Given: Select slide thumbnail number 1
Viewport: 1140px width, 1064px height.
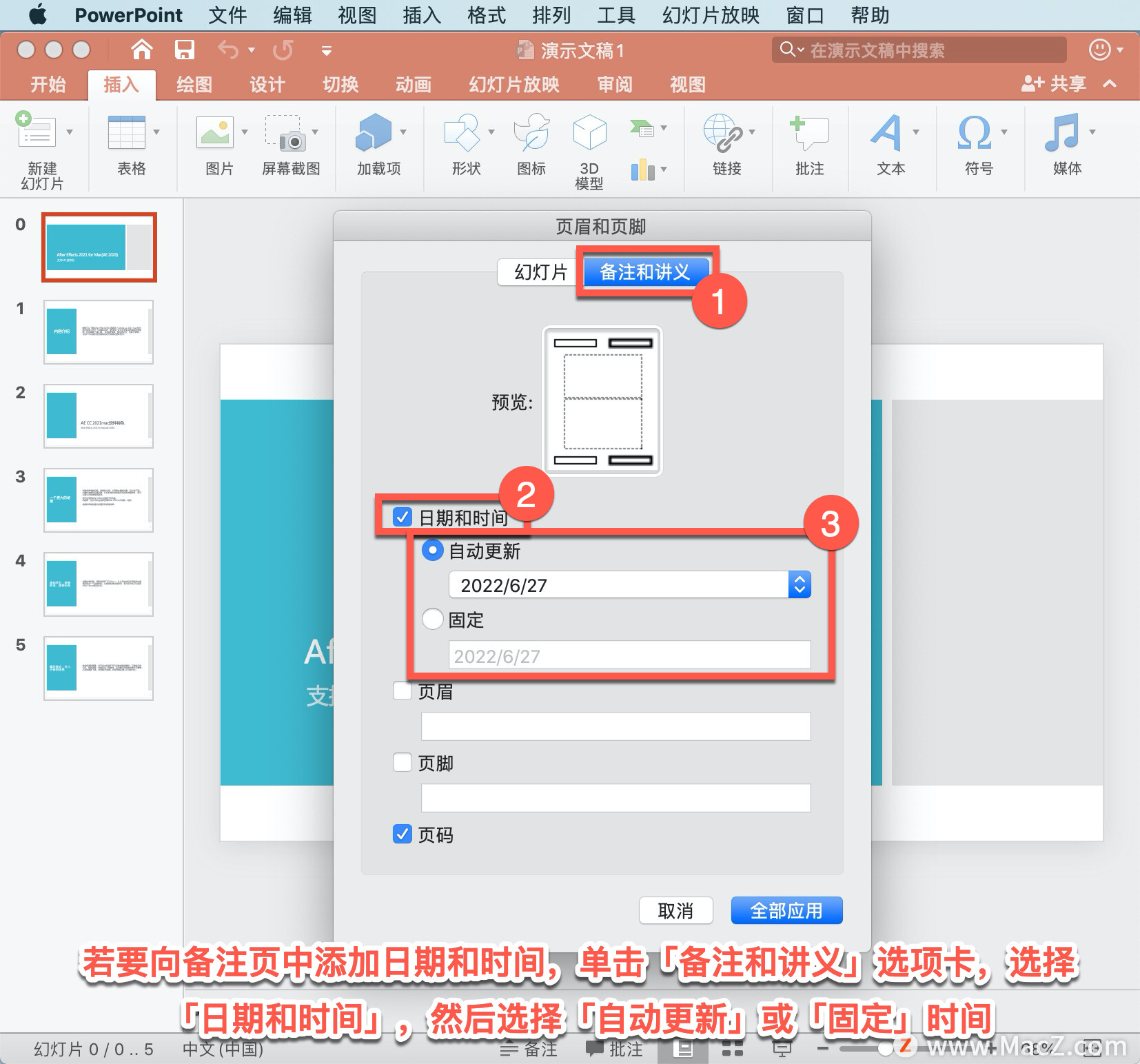Looking at the screenshot, I should coord(99,332).
